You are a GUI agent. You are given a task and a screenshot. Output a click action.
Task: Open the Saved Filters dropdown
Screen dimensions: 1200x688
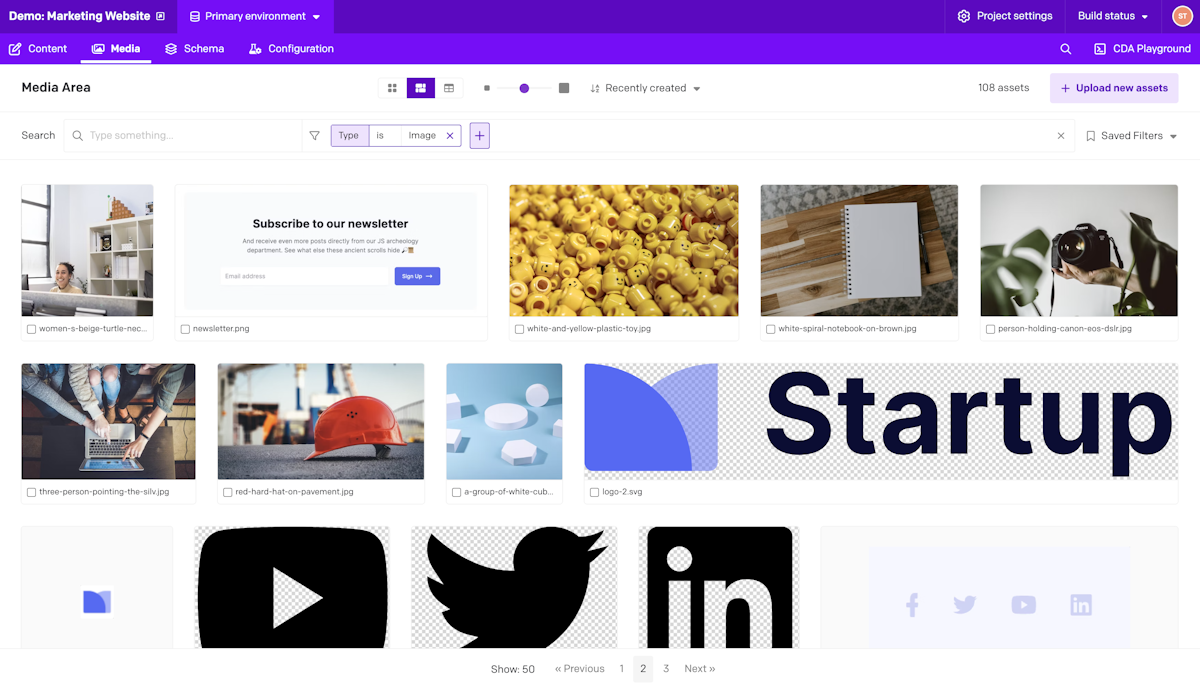tap(1130, 135)
